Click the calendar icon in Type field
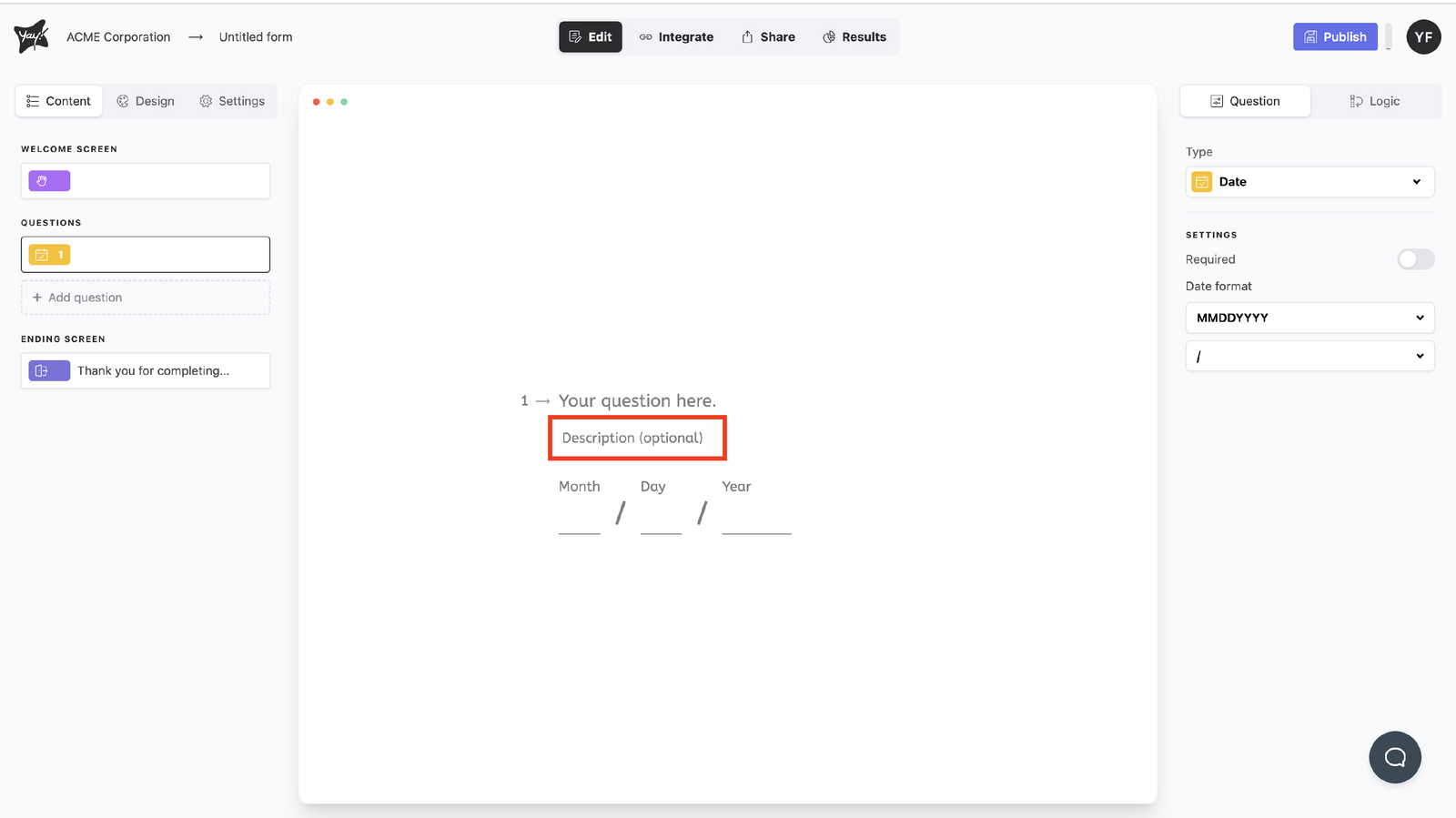The height and width of the screenshot is (818, 1456). click(1202, 182)
